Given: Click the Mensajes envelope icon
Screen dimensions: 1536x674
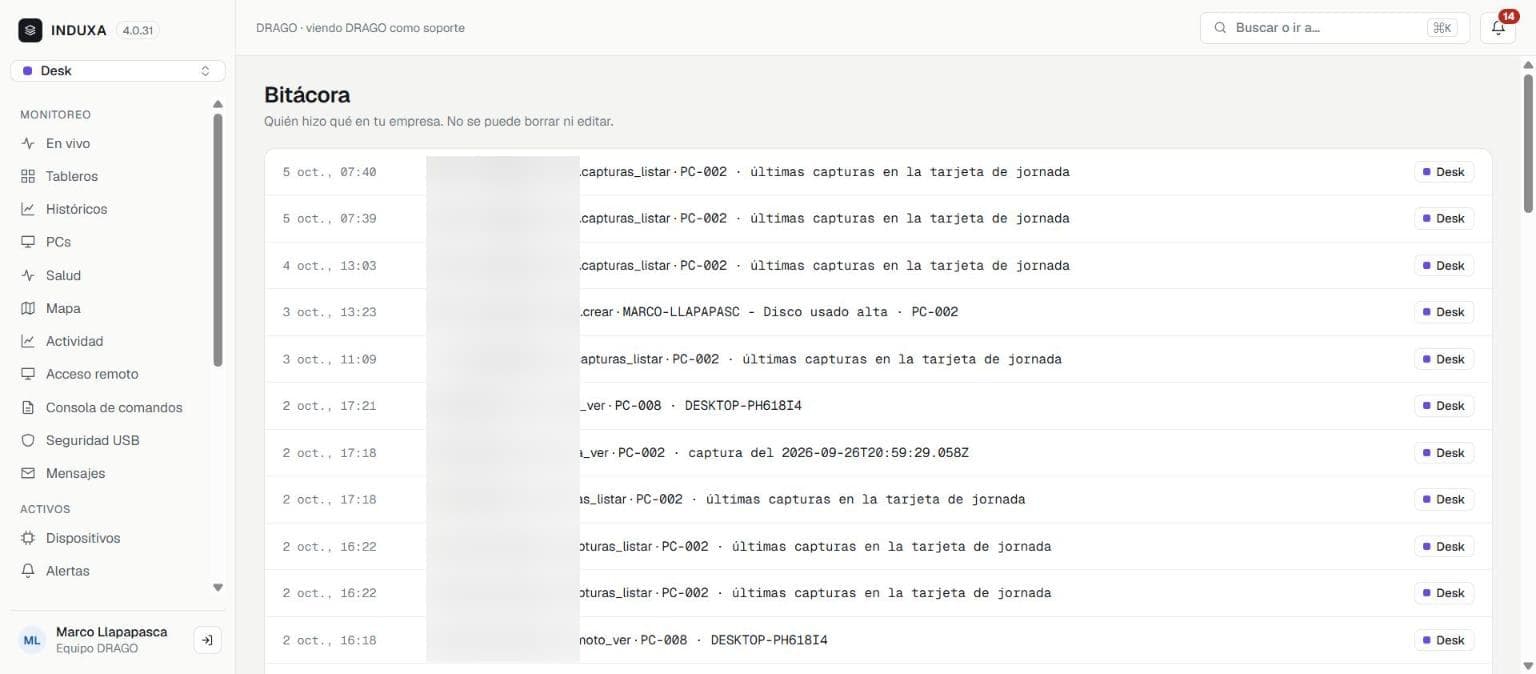Looking at the screenshot, I should pos(28,474).
